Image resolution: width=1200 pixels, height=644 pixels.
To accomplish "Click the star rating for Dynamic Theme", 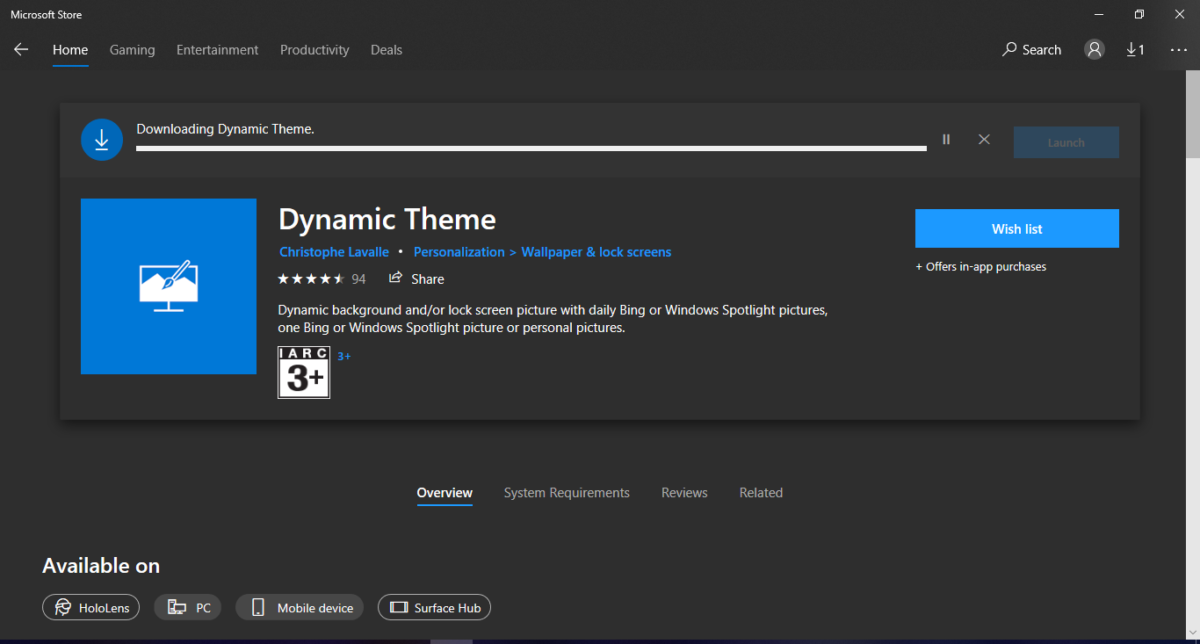I will tap(311, 279).
